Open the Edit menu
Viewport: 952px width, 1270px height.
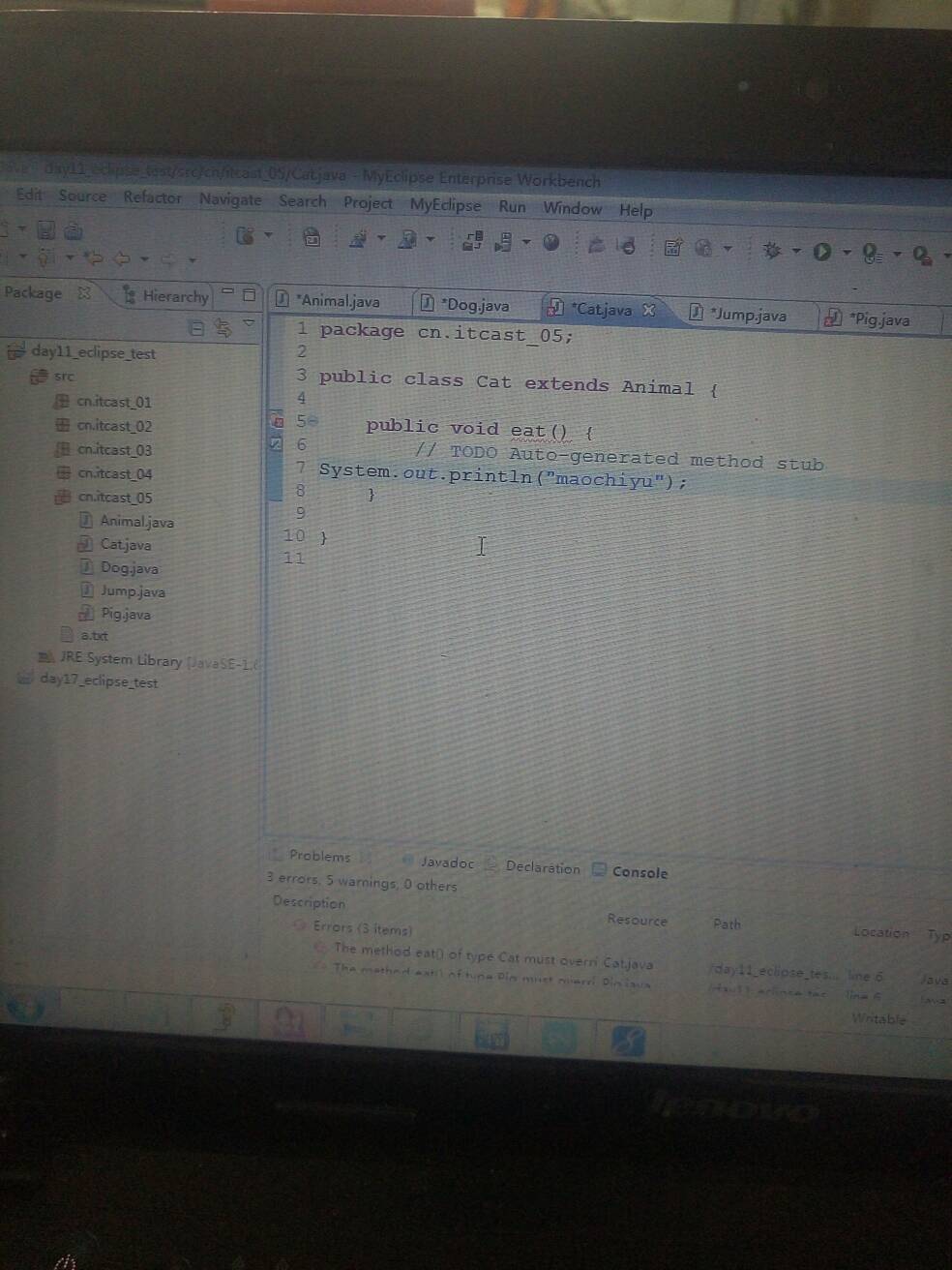tap(29, 195)
